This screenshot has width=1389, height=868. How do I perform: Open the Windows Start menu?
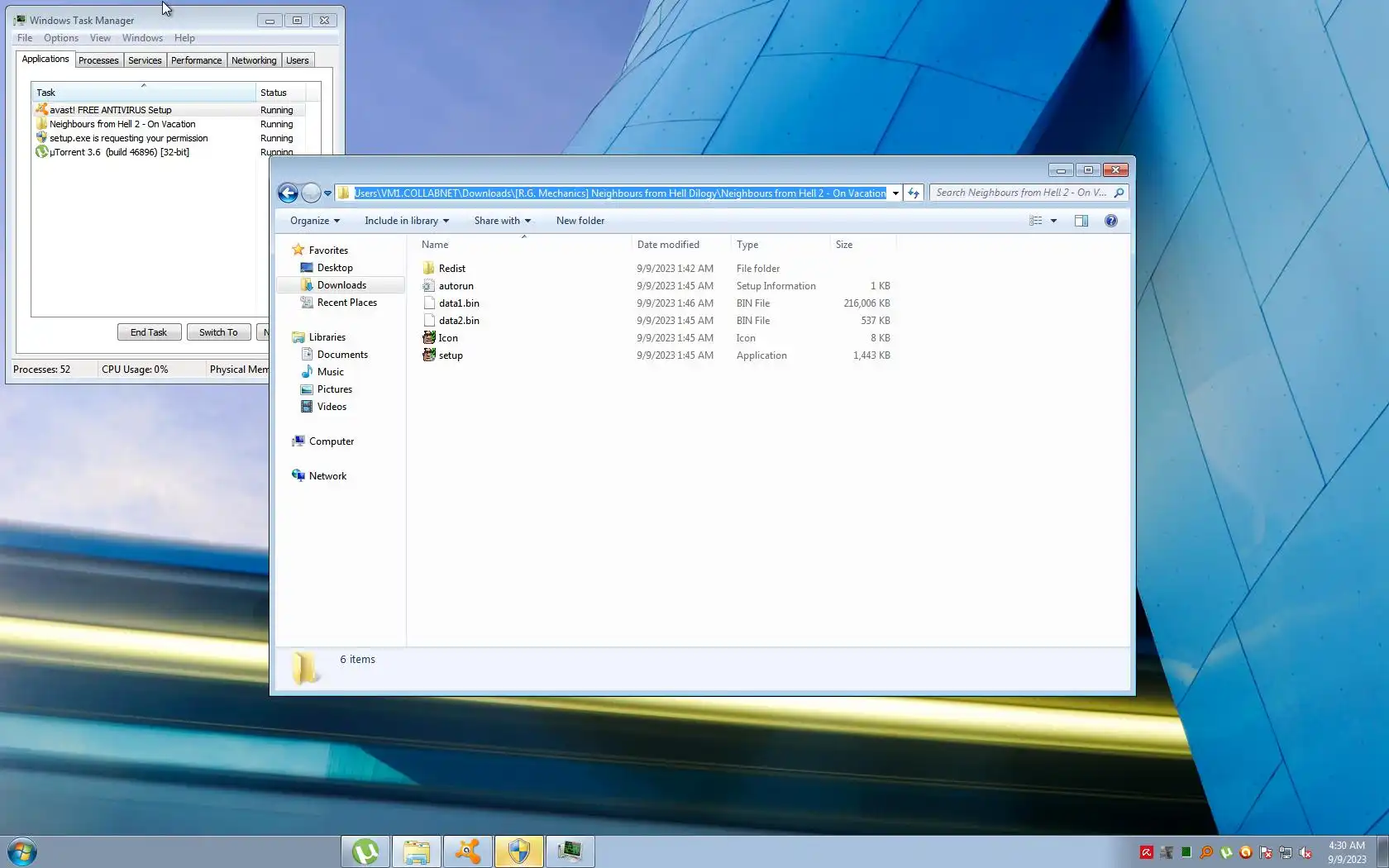22,851
